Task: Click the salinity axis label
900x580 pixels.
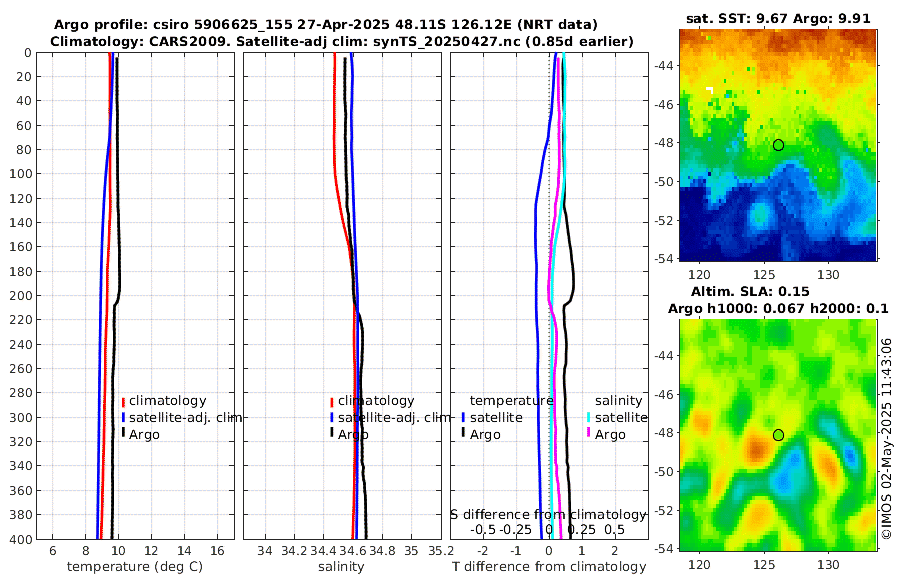Action: coord(341,567)
